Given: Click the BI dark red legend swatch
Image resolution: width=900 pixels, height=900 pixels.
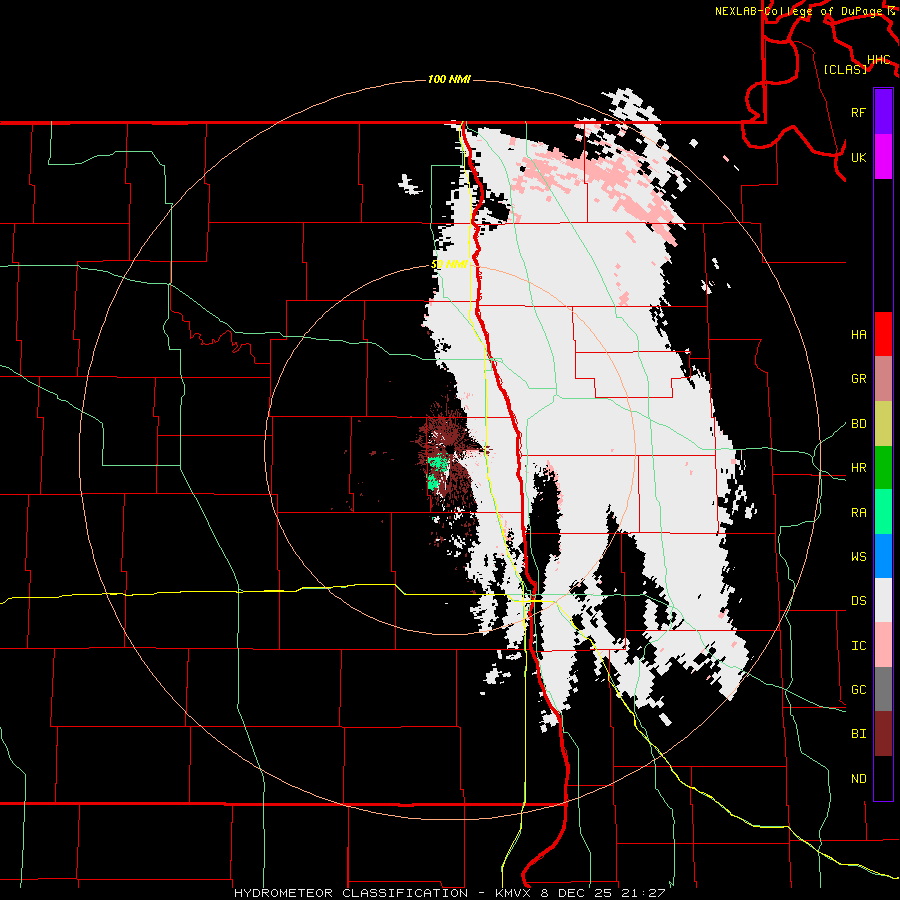Looking at the screenshot, I should pos(883,734).
